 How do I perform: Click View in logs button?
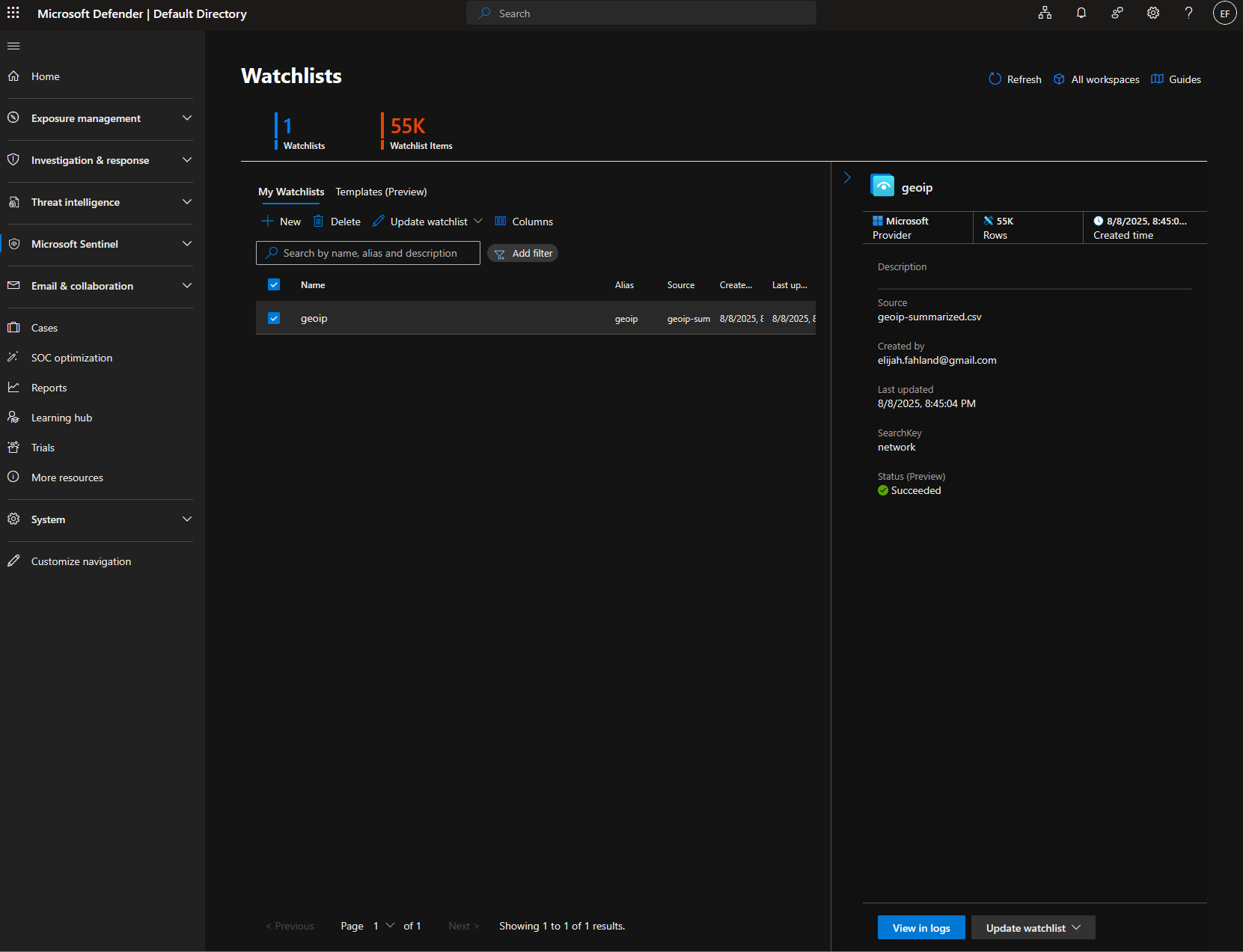point(921,927)
